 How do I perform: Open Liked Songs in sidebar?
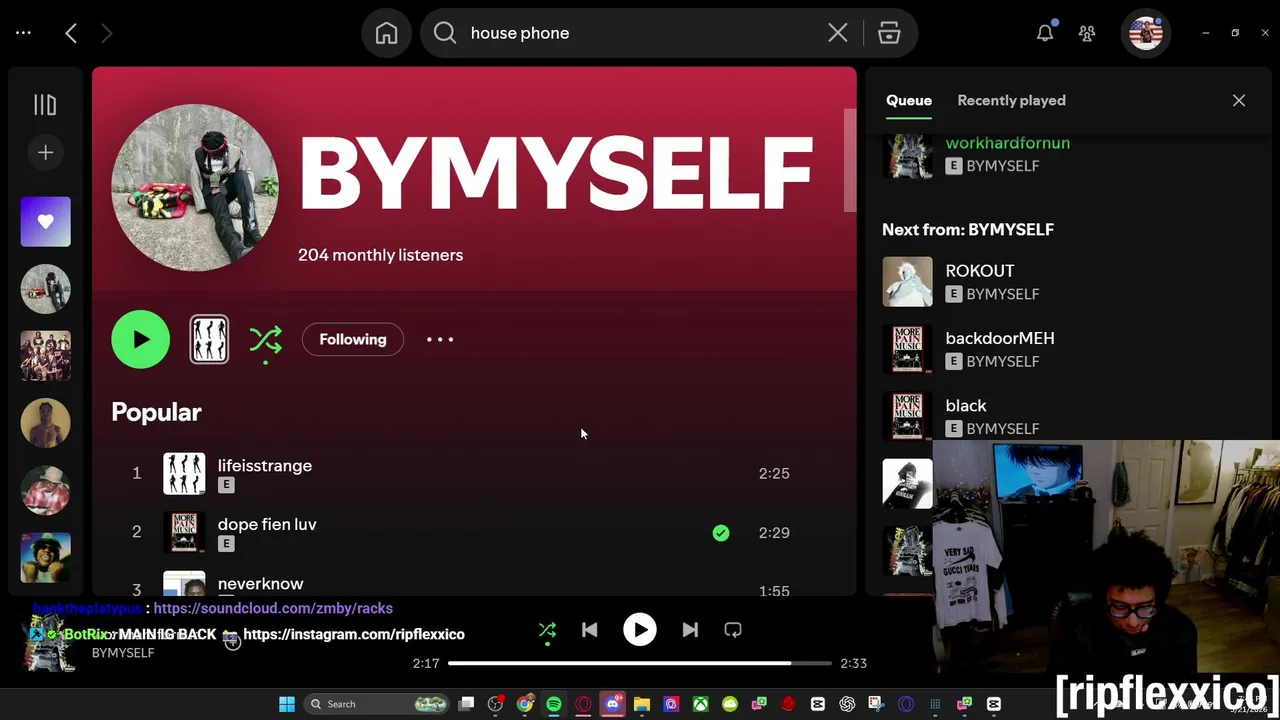(46, 222)
